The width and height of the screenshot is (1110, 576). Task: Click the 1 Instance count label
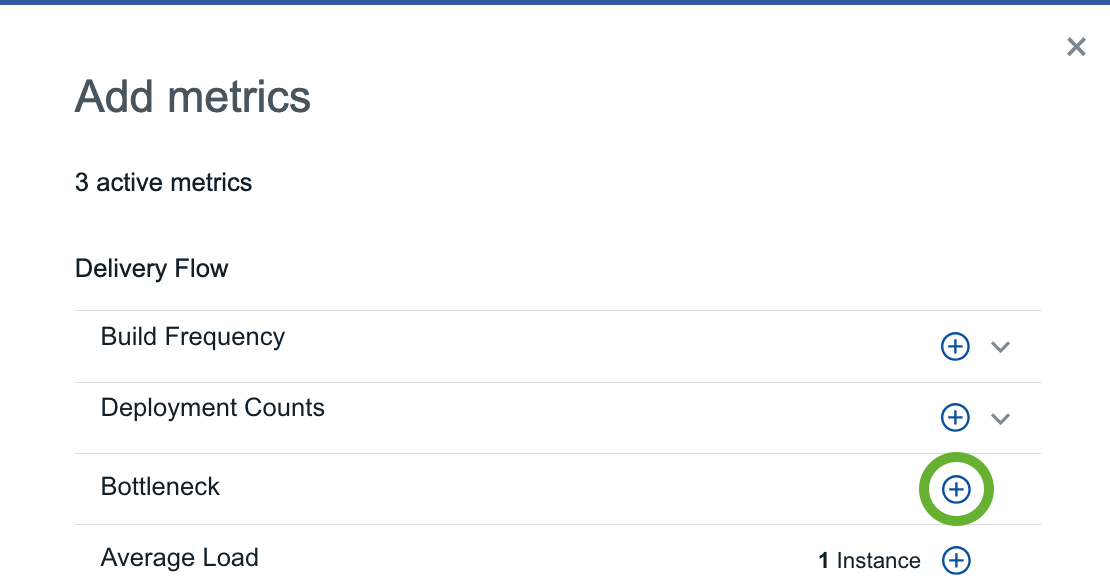pyautogui.click(x=869, y=560)
